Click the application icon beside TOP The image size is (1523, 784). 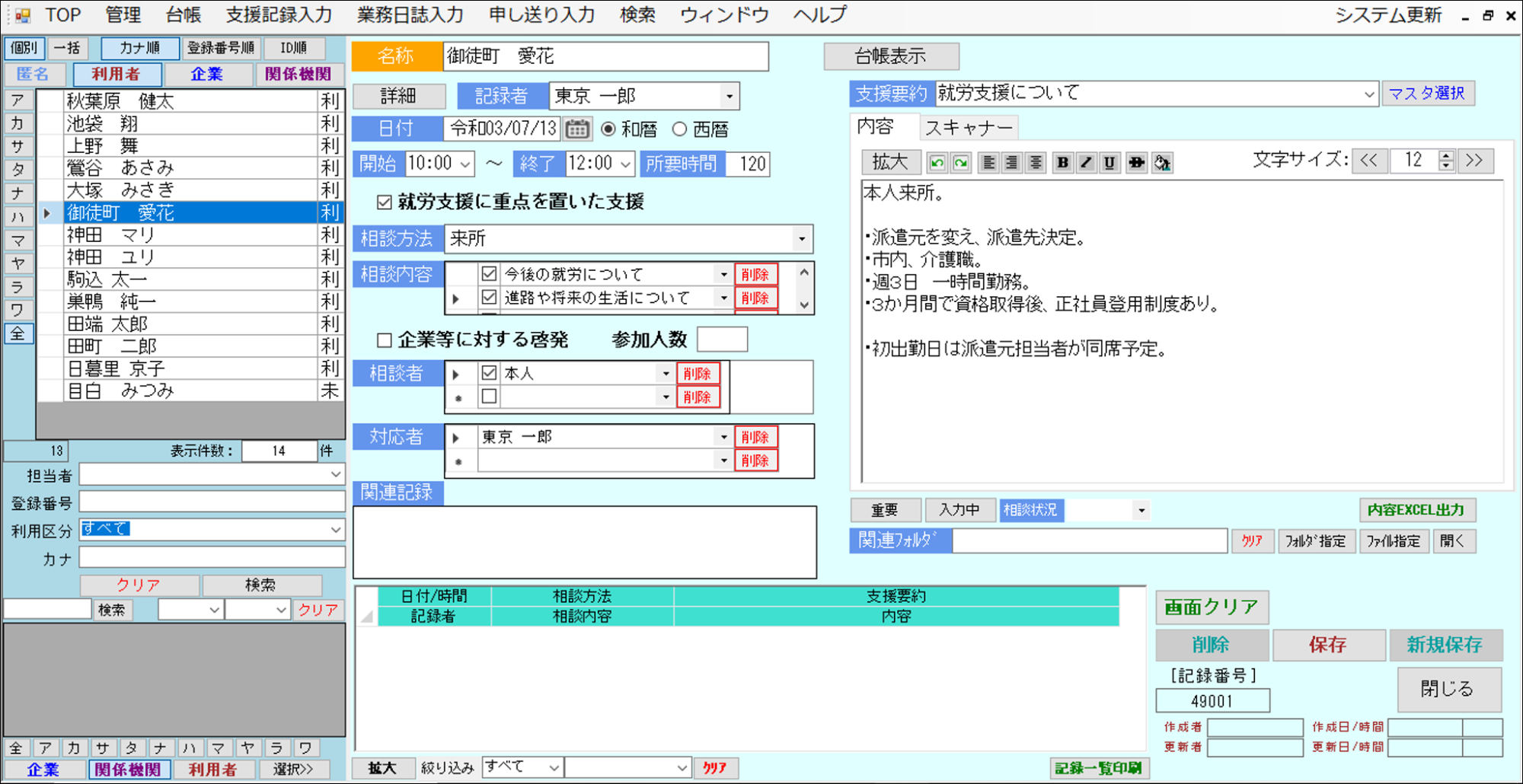[23, 15]
